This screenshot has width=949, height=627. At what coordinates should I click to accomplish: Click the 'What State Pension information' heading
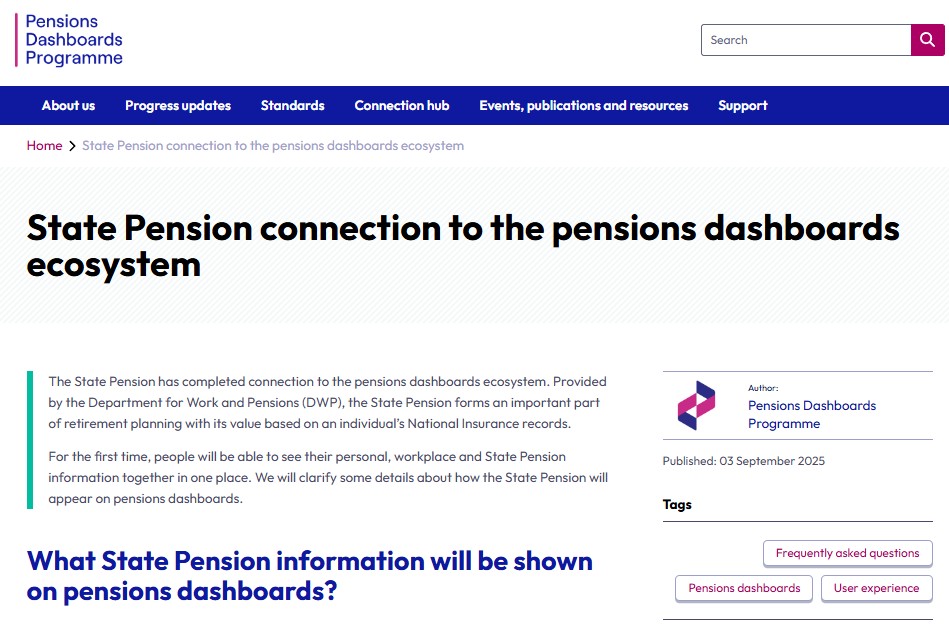(x=309, y=575)
